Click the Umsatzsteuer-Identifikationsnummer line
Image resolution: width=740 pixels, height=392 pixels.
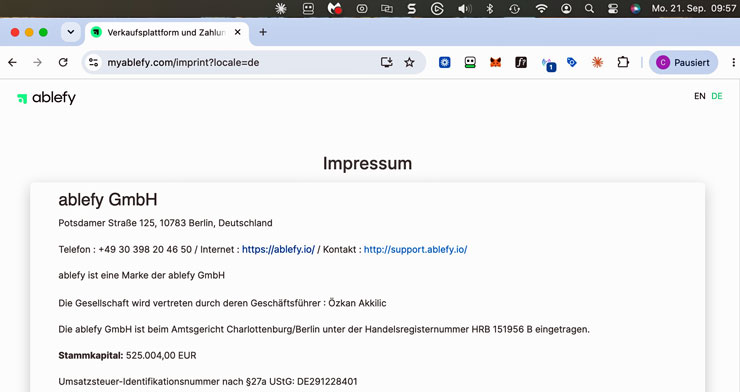click(208, 381)
